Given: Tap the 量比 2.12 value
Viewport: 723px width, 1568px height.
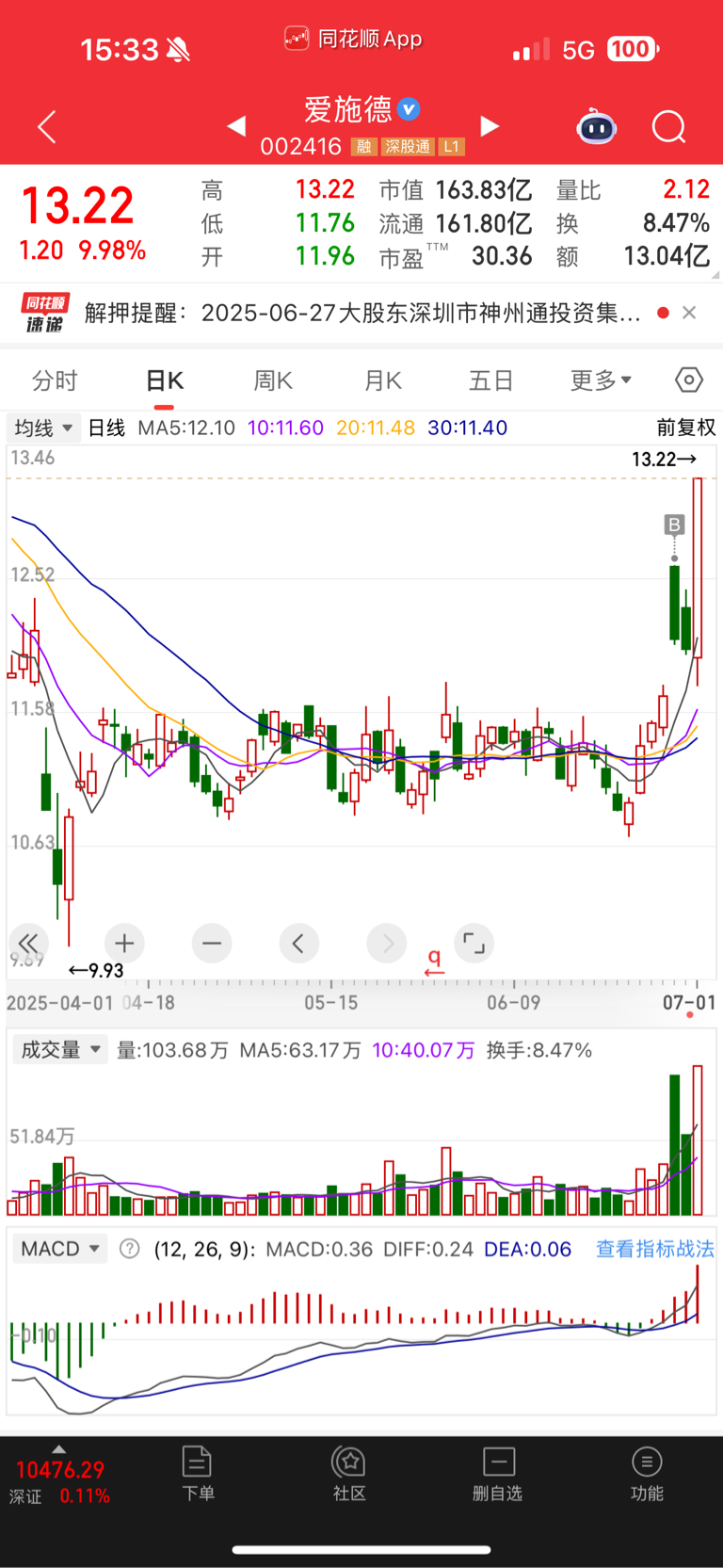Looking at the screenshot, I should pyautogui.click(x=633, y=190).
